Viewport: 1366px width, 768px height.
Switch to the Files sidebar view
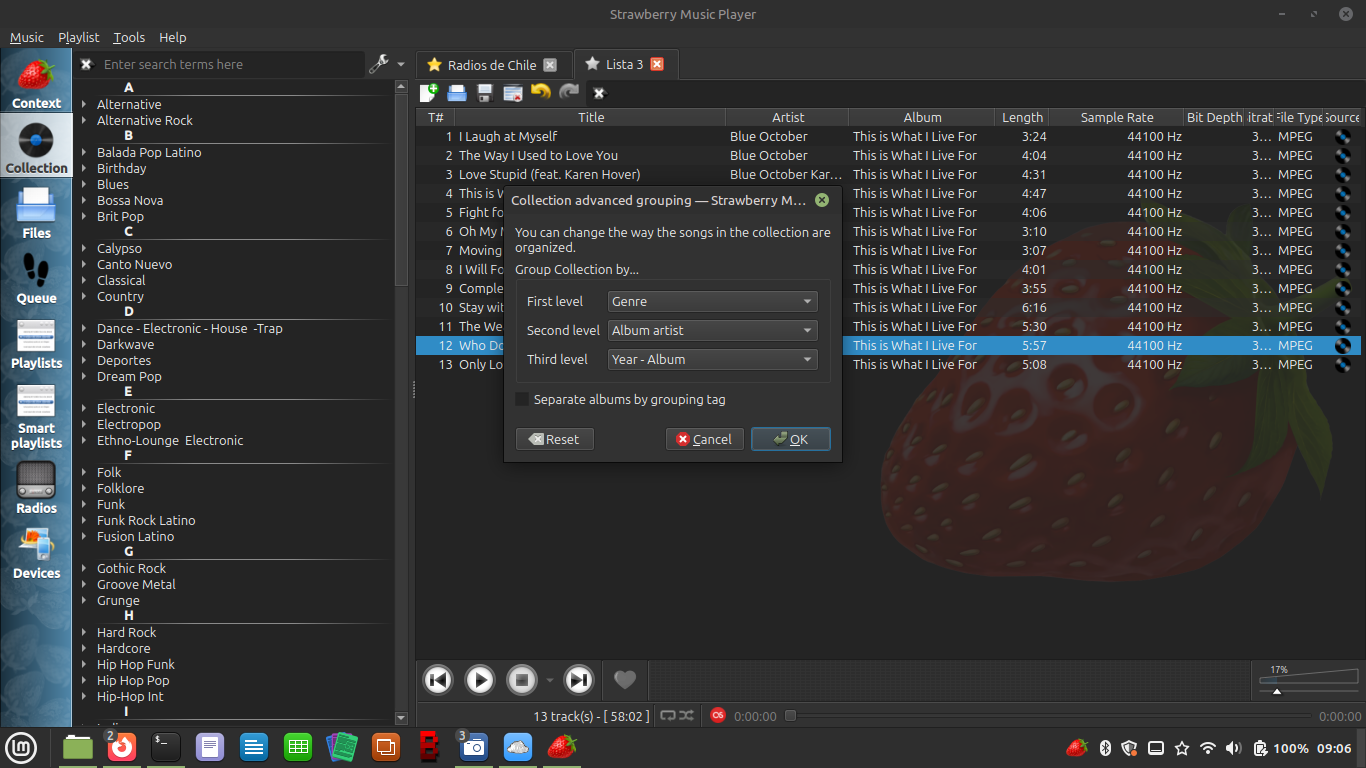[36, 211]
